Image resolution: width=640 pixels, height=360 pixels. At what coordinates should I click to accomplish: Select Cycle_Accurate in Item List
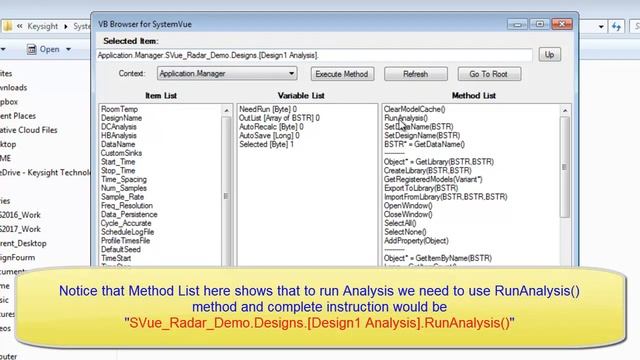(126, 223)
